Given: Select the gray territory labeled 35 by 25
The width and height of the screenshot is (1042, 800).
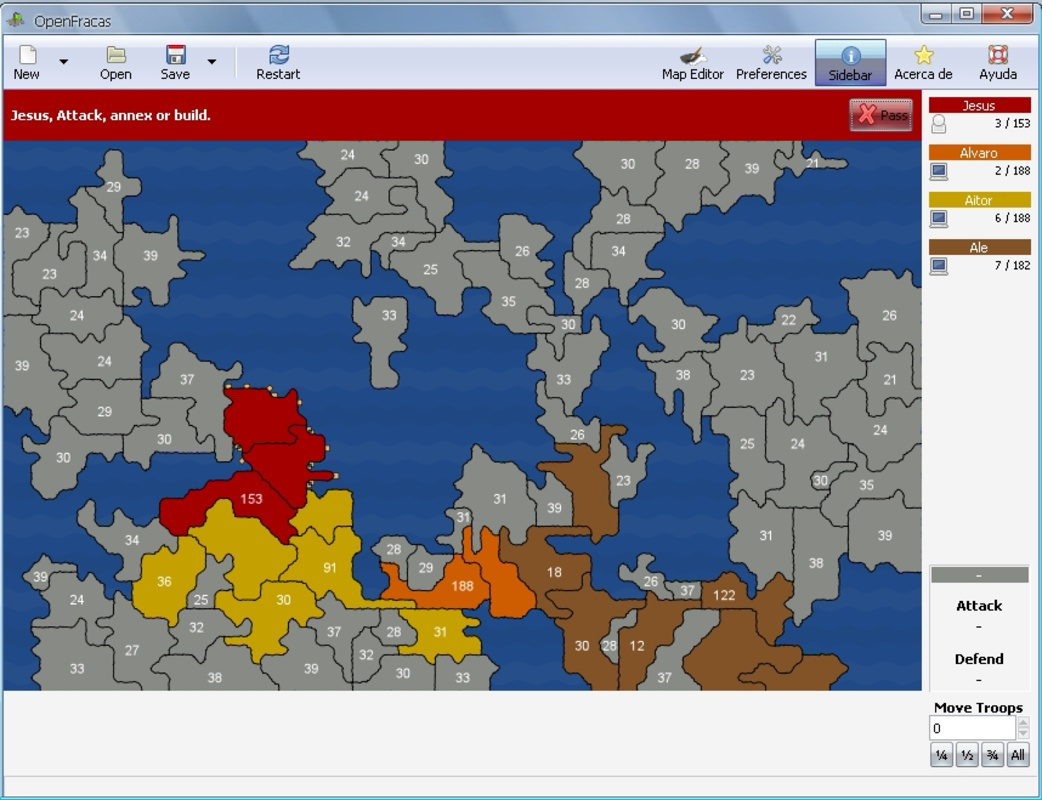Looking at the screenshot, I should coord(508,302).
